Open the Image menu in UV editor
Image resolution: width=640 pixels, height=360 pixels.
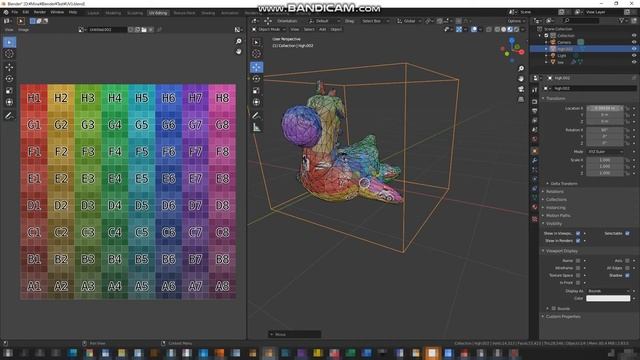[x=23, y=30]
